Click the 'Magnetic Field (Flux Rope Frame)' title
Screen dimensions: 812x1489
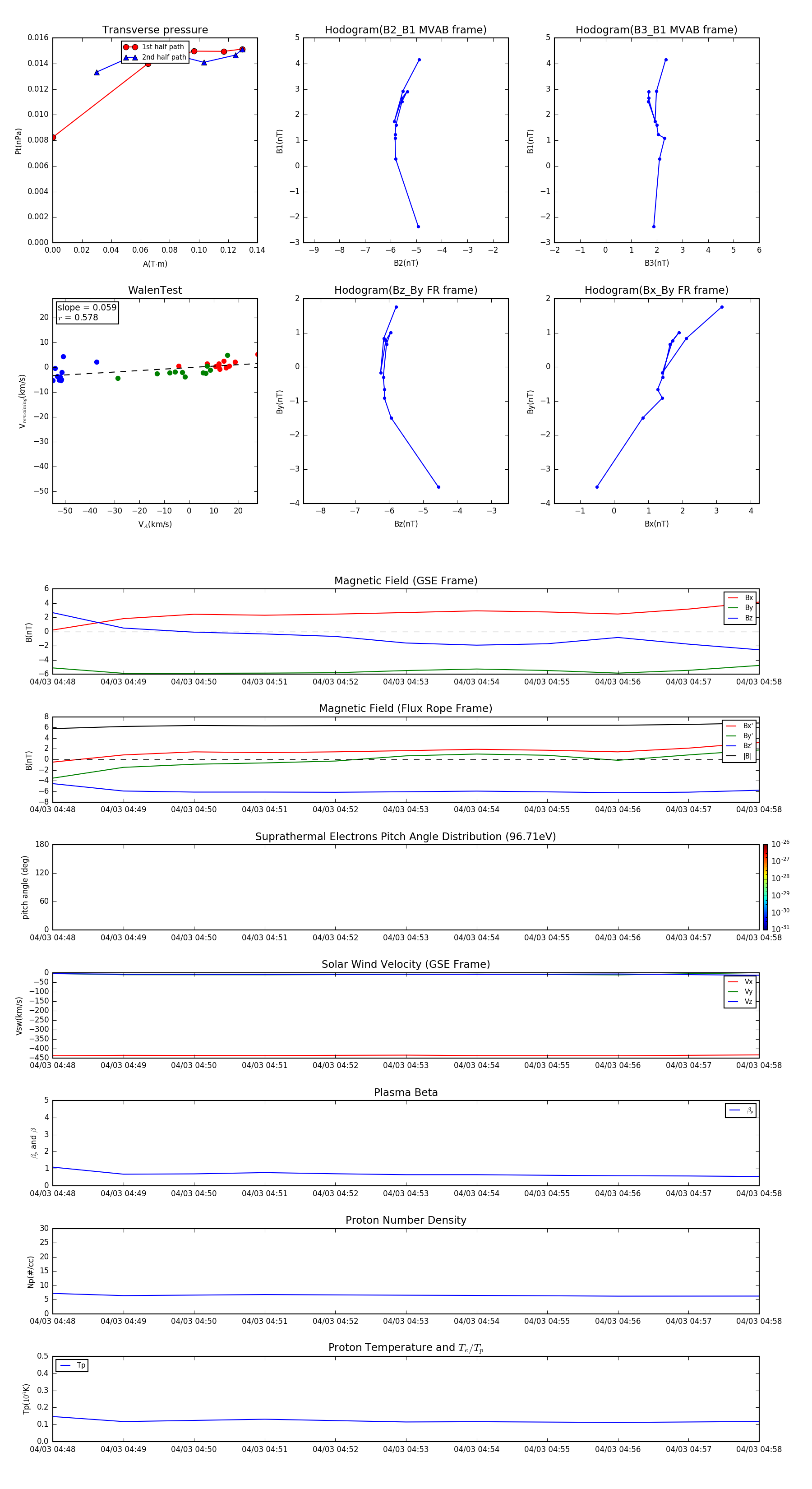coord(406,708)
